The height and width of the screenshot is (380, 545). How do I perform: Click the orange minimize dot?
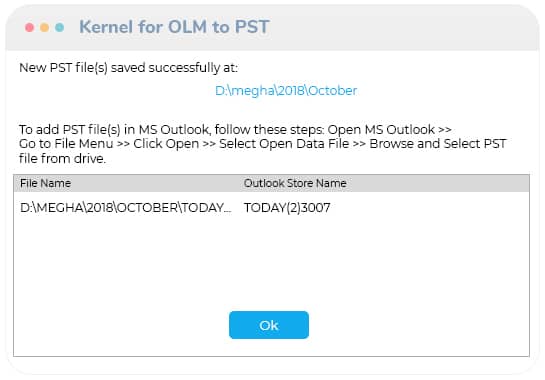pos(44,27)
